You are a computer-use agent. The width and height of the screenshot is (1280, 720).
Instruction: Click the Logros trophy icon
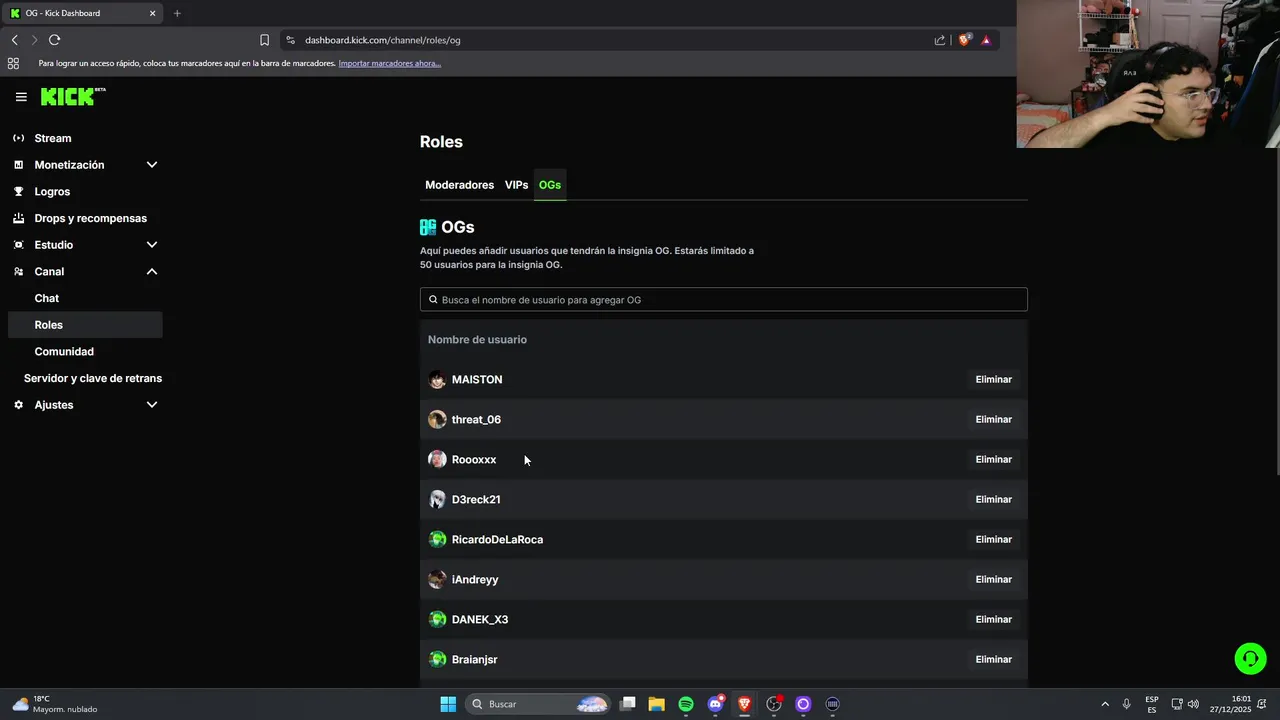pos(18,191)
